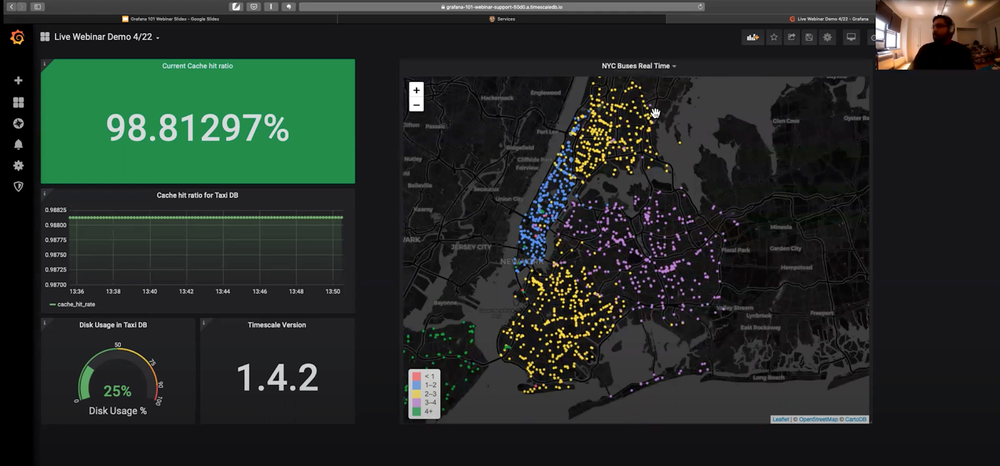Open the Alerting bell icon
1000x466 pixels.
point(18,145)
